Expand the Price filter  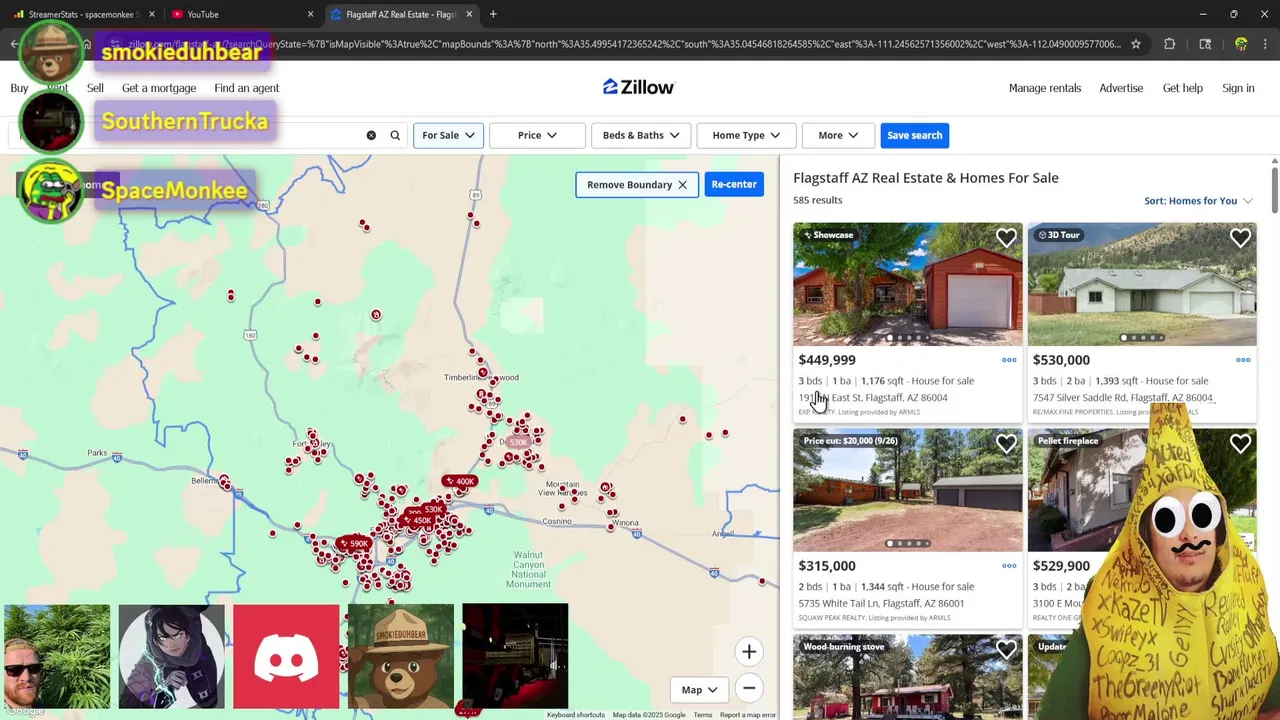(x=537, y=135)
